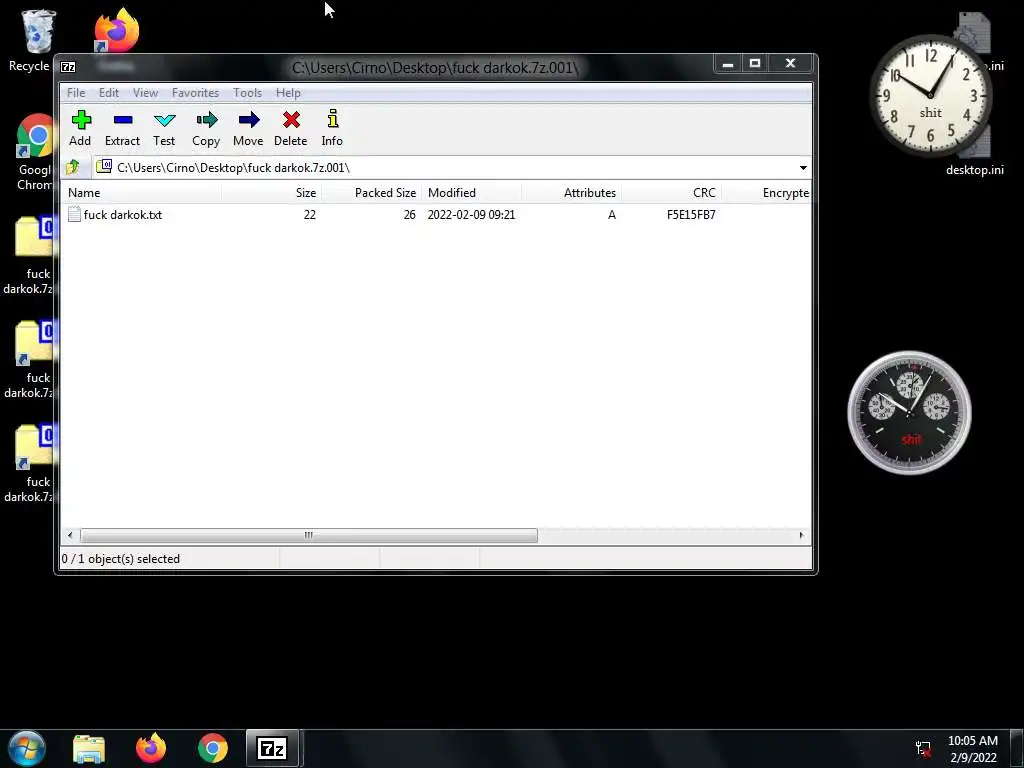Viewport: 1024px width, 768px height.
Task: Click the 7-Zip taskbar button
Action: pos(272,748)
